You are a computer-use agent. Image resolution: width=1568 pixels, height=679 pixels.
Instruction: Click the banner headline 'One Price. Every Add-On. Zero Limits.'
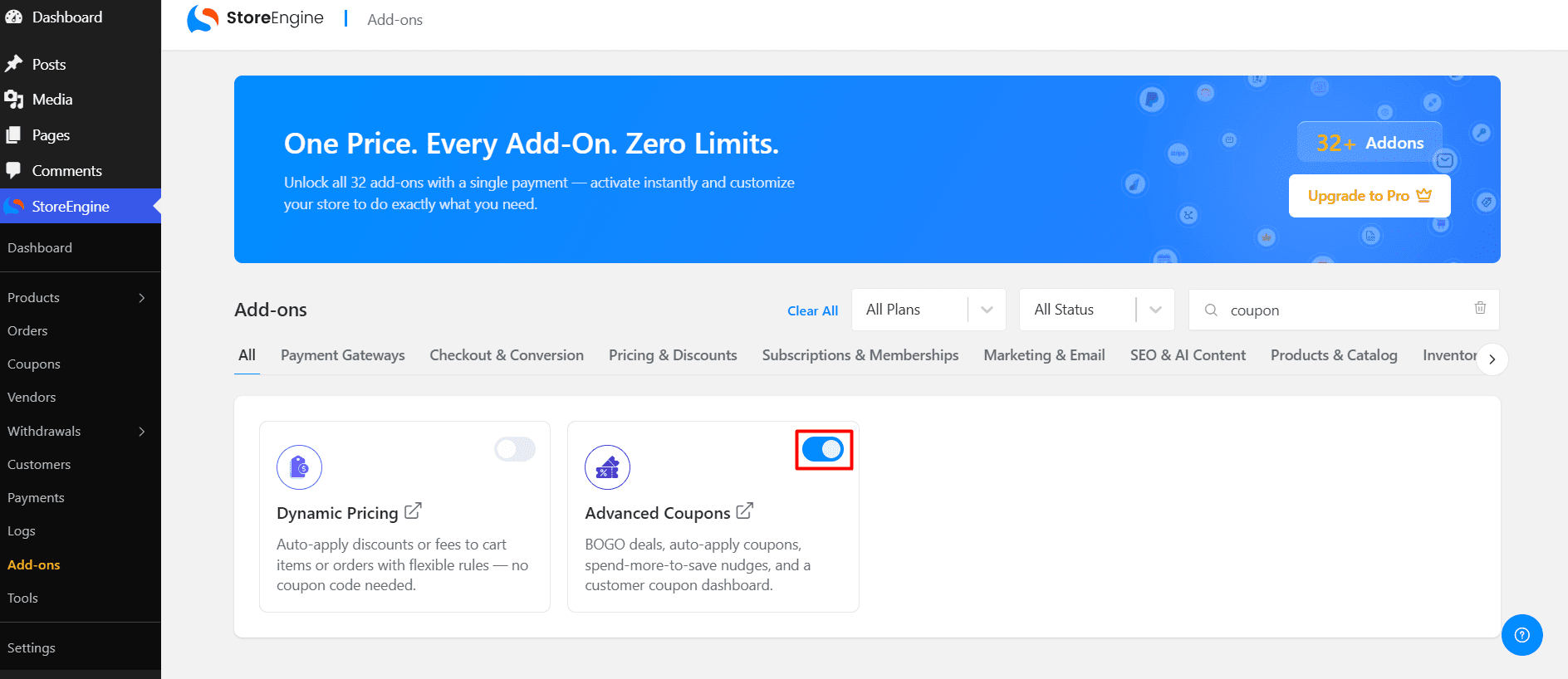[x=532, y=144]
